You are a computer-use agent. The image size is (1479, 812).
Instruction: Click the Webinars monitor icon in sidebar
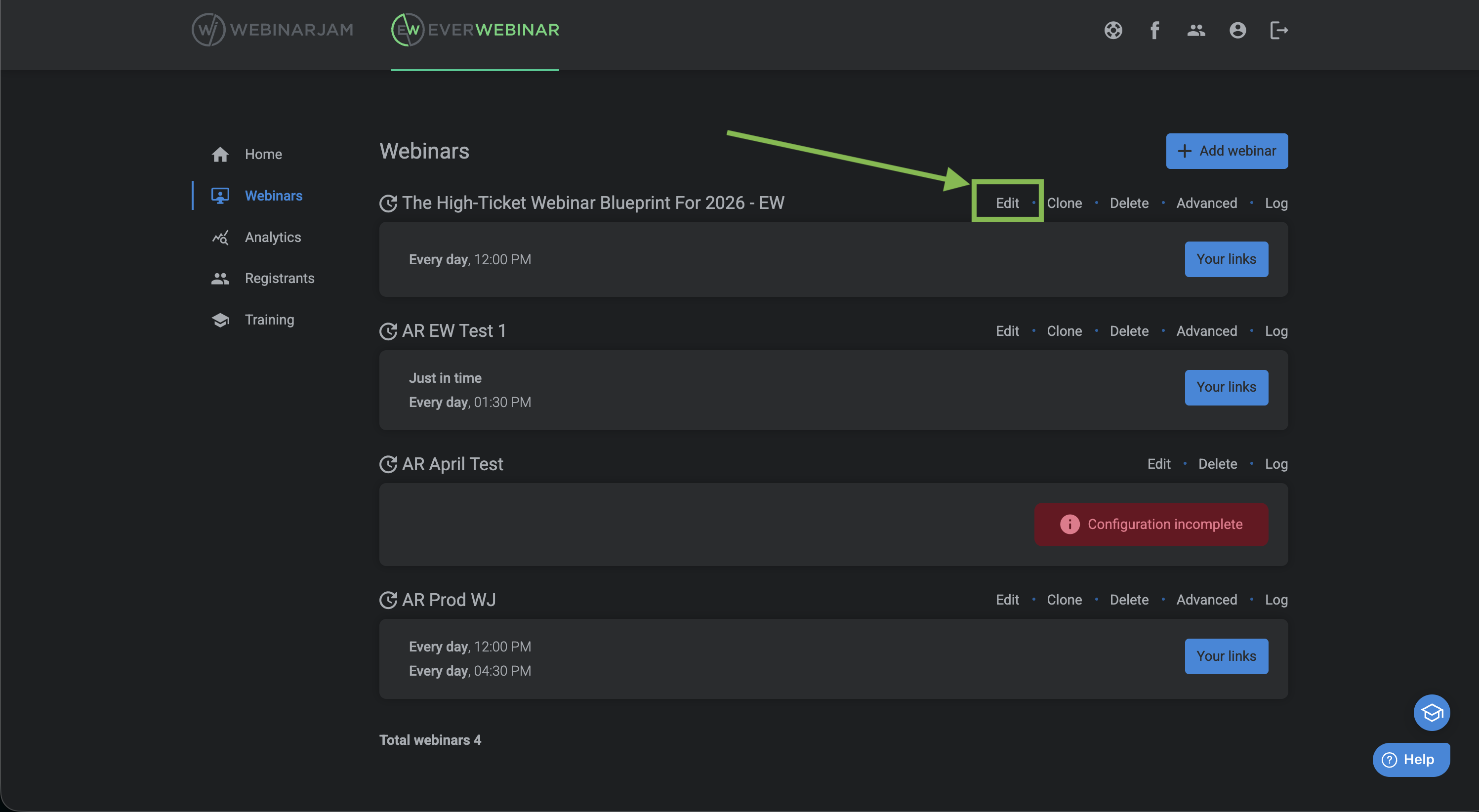pyautogui.click(x=220, y=196)
